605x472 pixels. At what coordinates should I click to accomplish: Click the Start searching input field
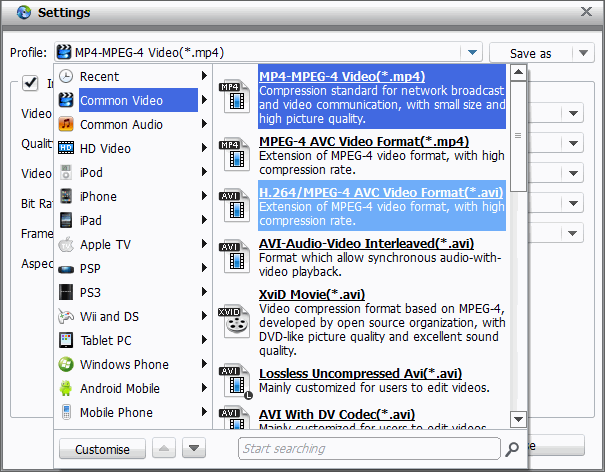[369, 448]
